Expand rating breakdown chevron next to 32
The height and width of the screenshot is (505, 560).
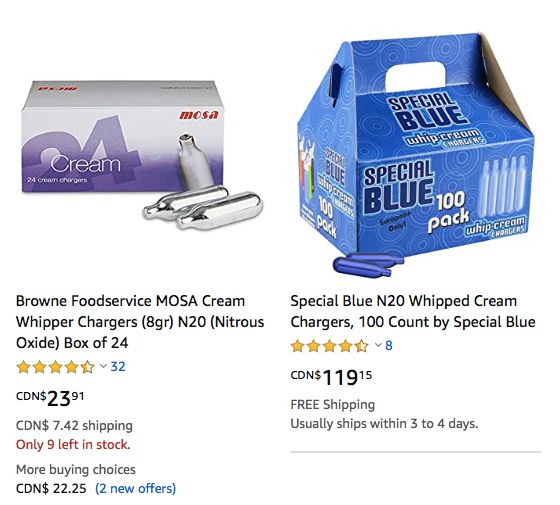[103, 366]
